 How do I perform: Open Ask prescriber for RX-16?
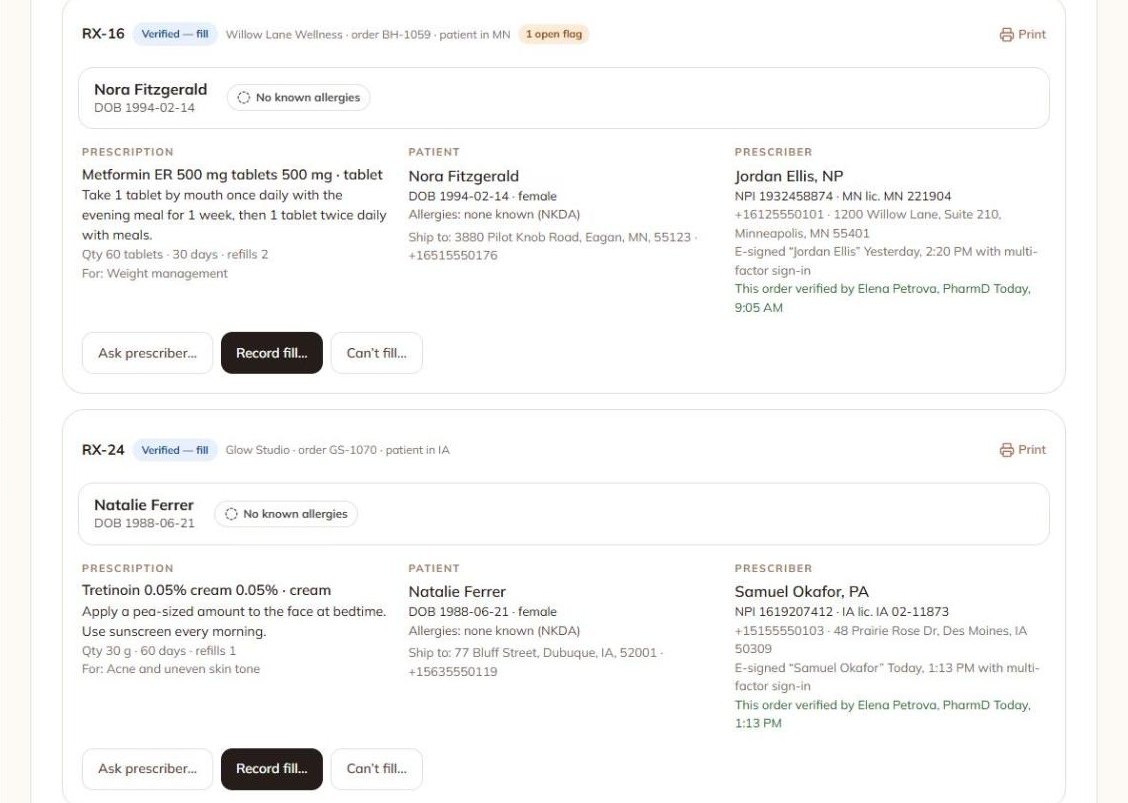point(147,353)
